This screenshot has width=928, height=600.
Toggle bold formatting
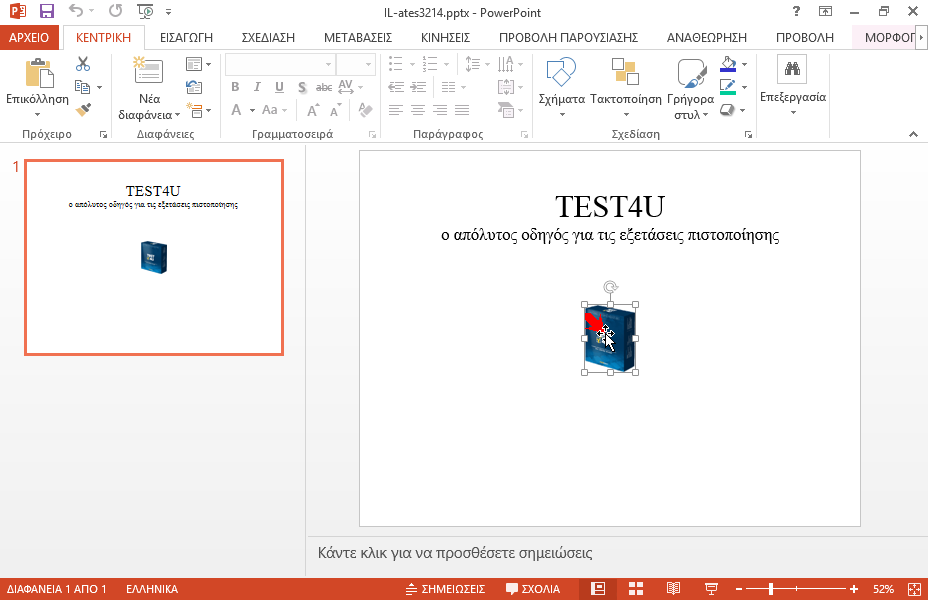[235, 87]
